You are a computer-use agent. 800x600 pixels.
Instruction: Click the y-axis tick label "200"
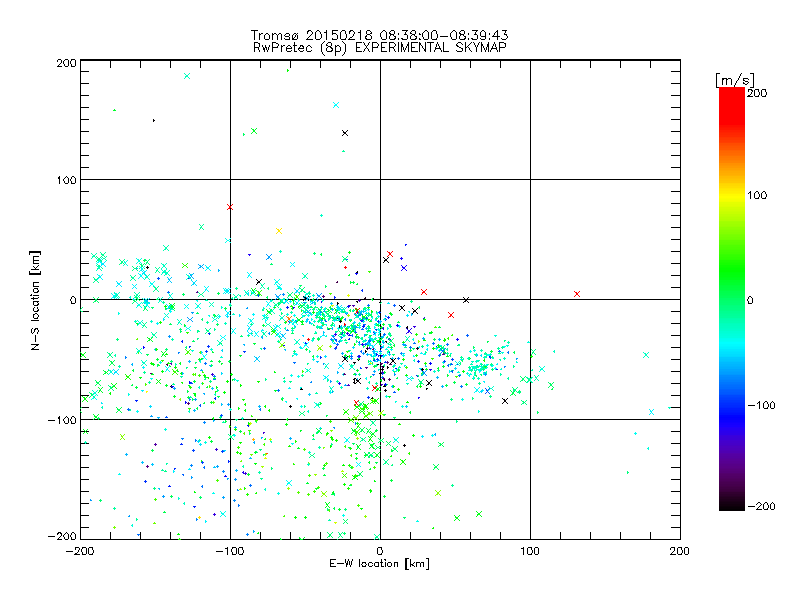pos(66,63)
